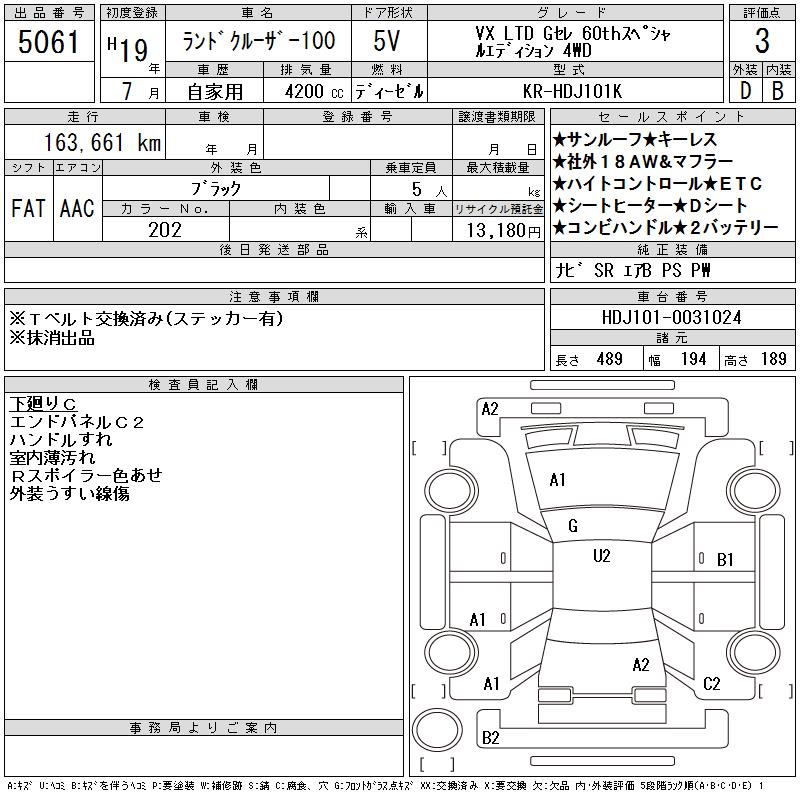The width and height of the screenshot is (800, 800).
Task: Select the 出品番号 header cell
Action: point(49,13)
